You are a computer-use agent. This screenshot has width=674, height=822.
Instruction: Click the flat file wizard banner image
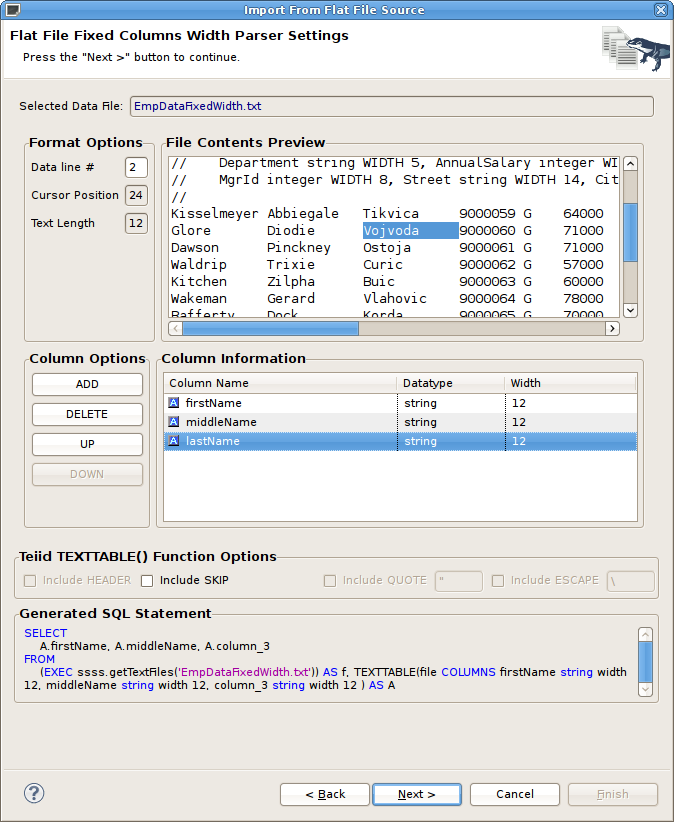[x=635, y=47]
